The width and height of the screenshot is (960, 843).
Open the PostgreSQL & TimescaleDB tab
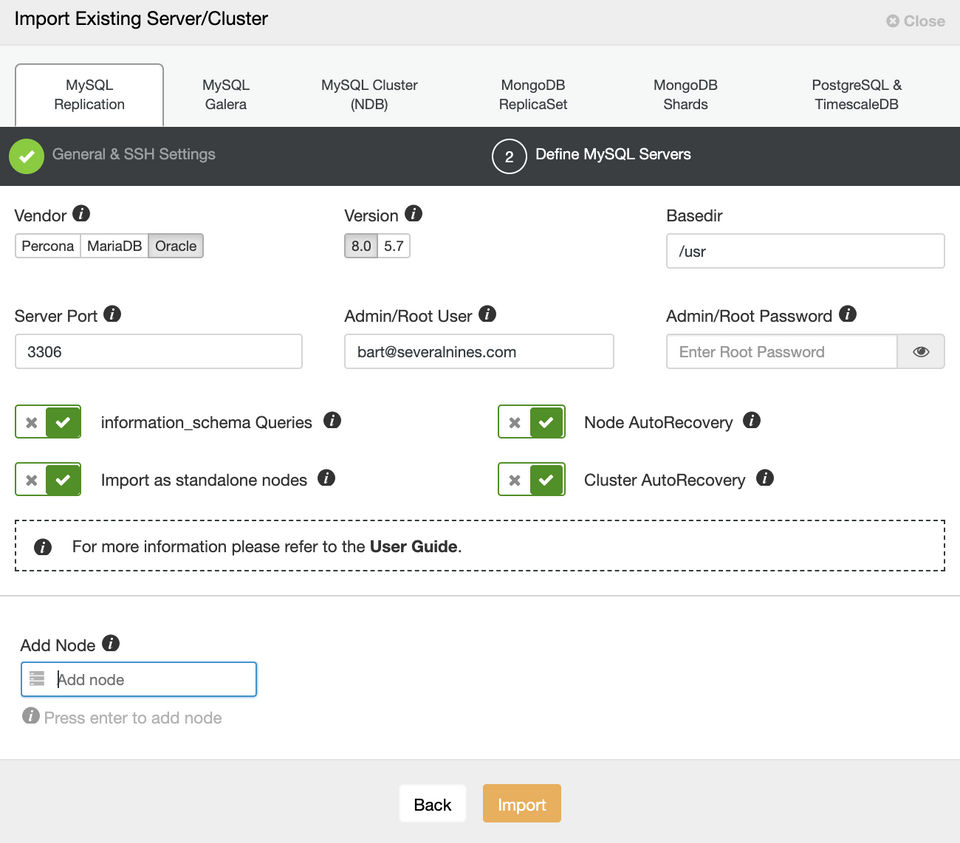pos(856,95)
